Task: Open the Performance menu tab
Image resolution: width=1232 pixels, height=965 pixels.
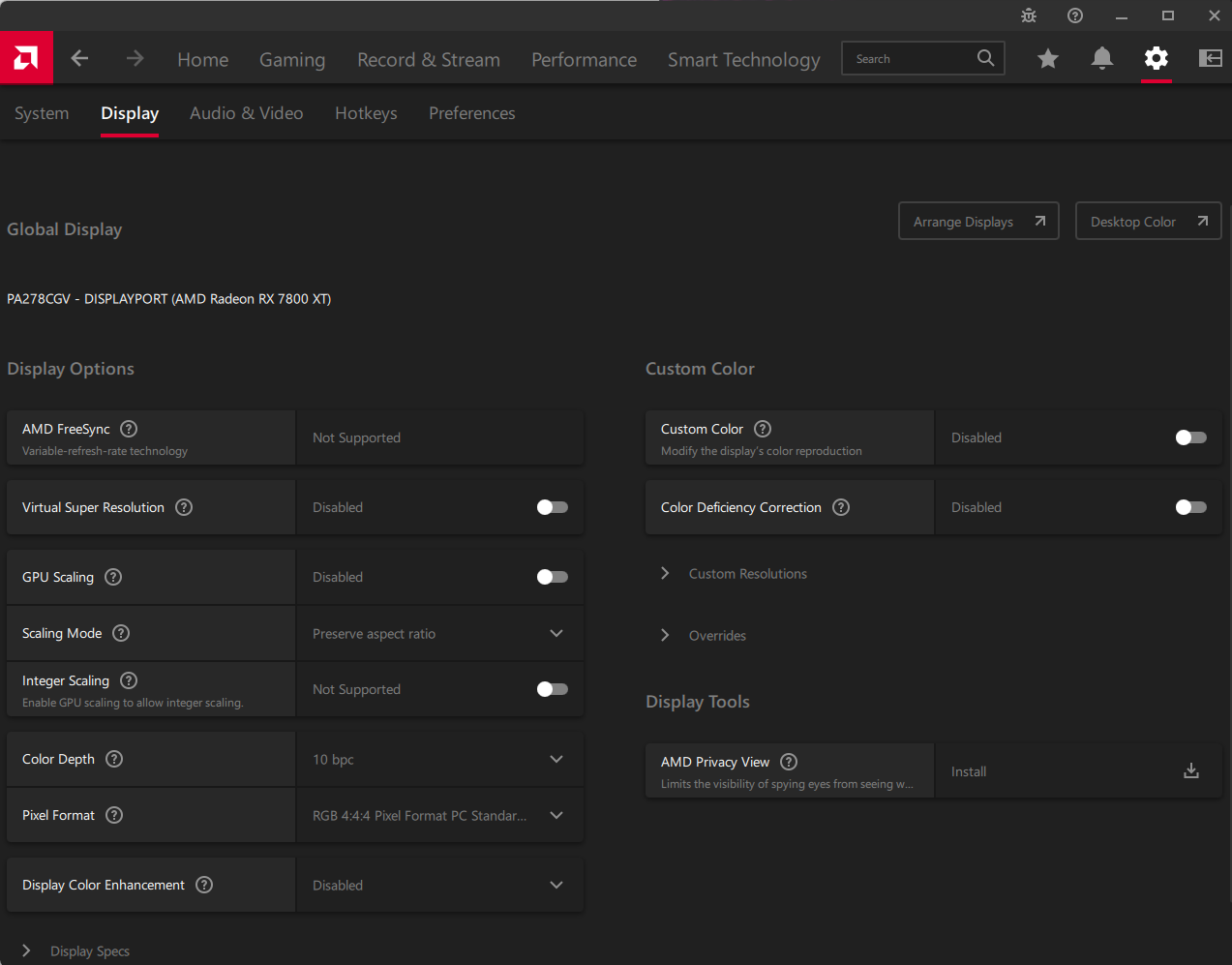Action: coord(584,60)
